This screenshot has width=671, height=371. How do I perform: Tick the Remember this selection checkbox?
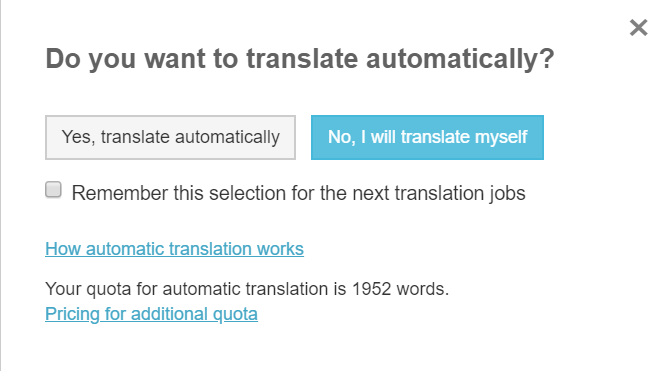pos(53,190)
